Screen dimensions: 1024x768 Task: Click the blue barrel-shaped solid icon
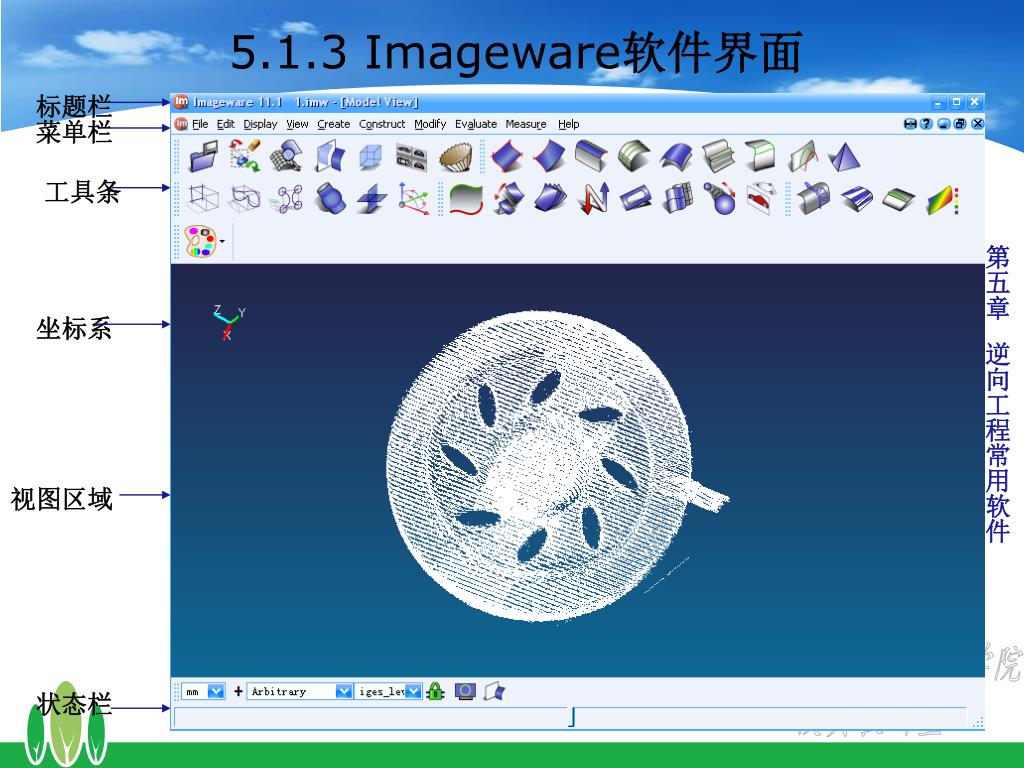tap(329, 198)
